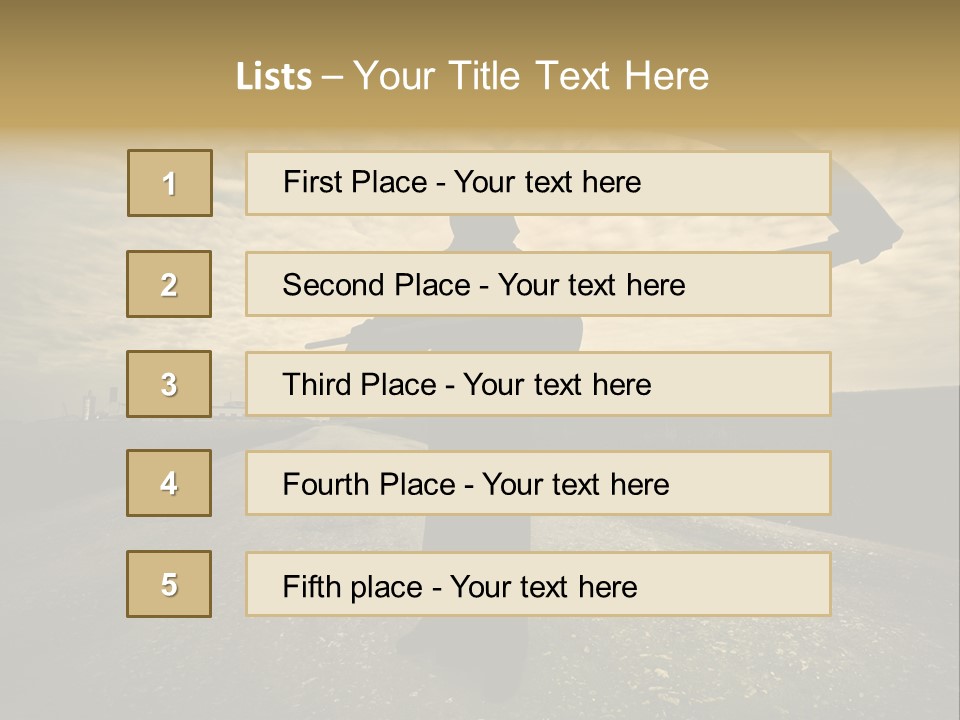Image resolution: width=960 pixels, height=720 pixels.
Task: Select the "Your Title Text Here" heading text
Action: tap(531, 76)
